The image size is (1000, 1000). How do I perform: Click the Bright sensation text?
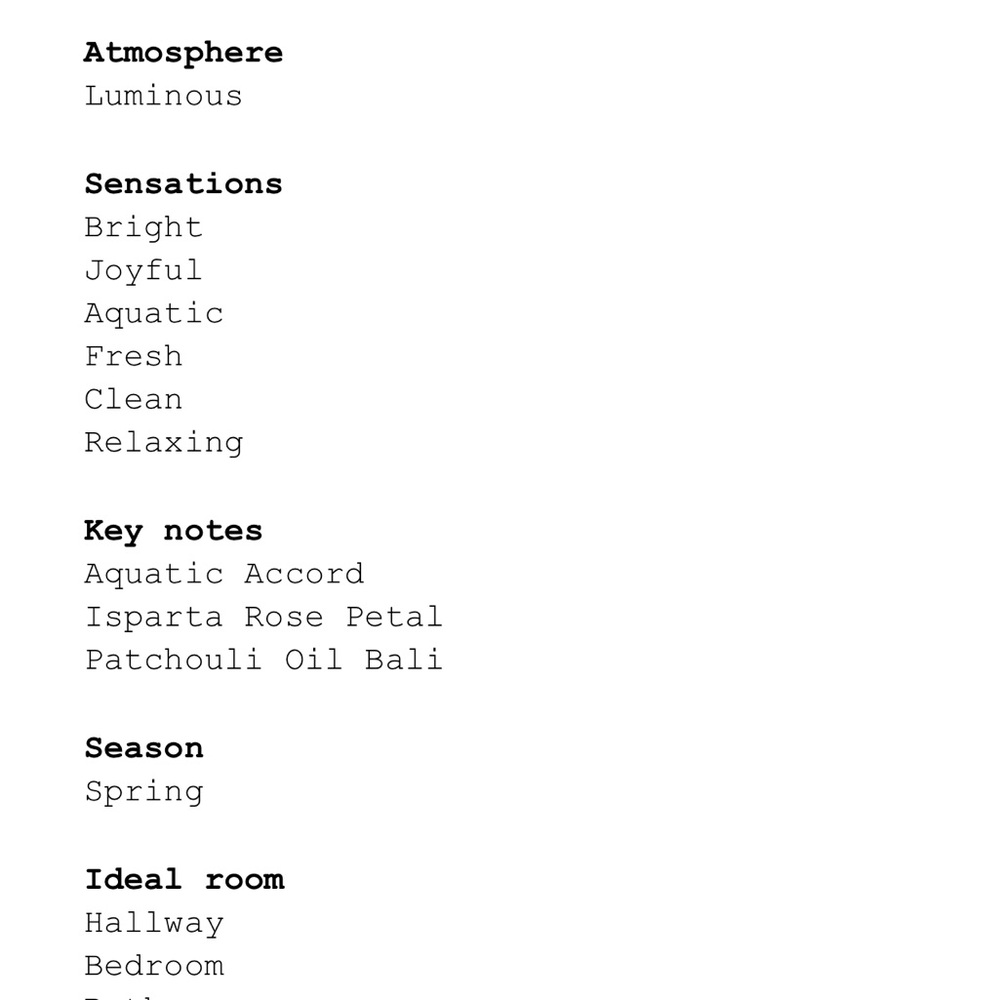[143, 228]
